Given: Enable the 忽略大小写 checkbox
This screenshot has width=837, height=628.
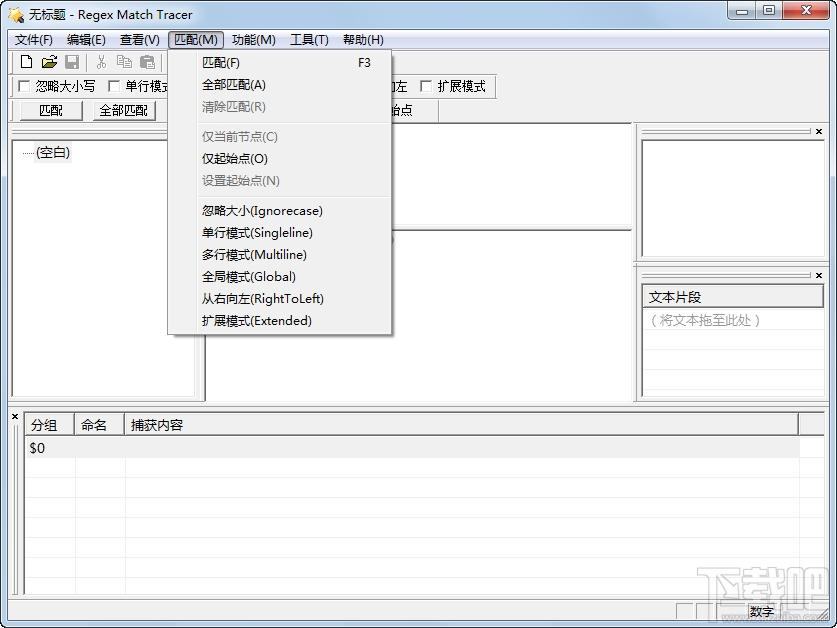Looking at the screenshot, I should pyautogui.click(x=25, y=87).
